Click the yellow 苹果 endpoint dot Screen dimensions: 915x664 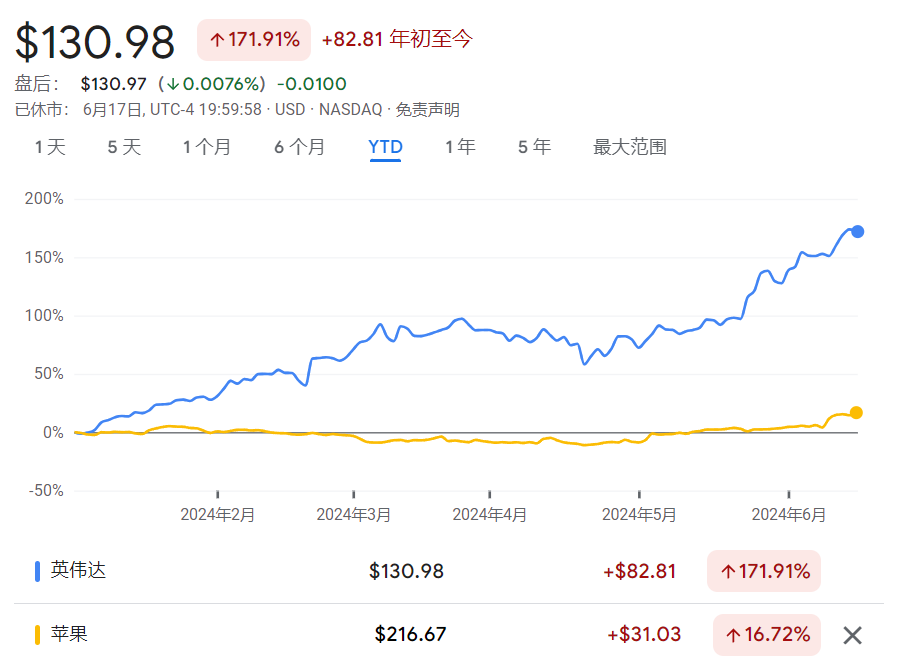(x=856, y=412)
